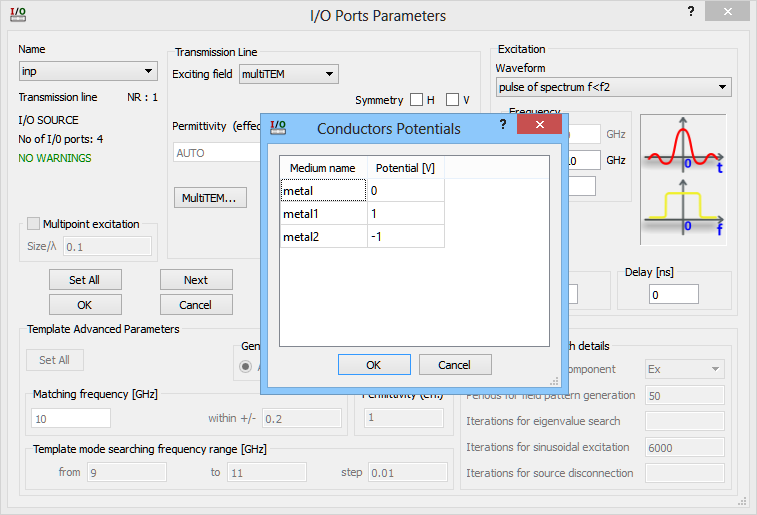Click the Delay [ns] input field

674,295
